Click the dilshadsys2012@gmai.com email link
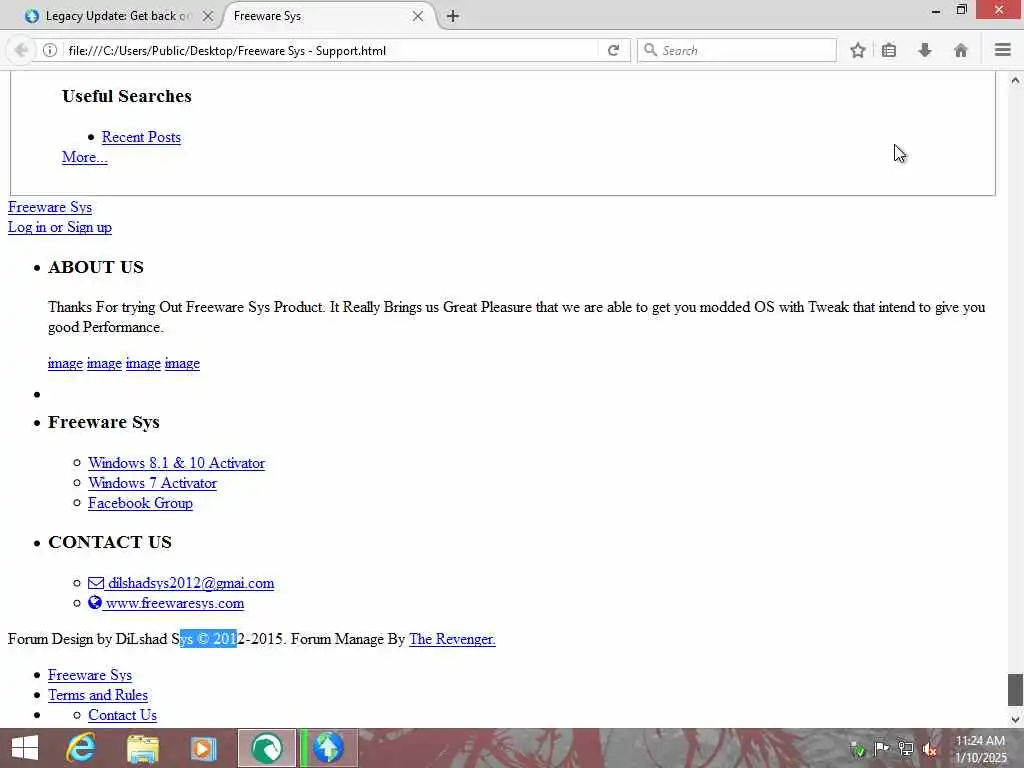The width and height of the screenshot is (1024, 768). point(191,583)
